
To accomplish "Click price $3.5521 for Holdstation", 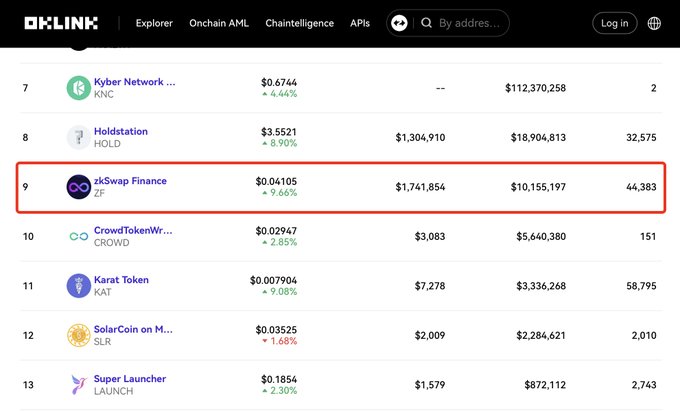I will tap(279, 132).
